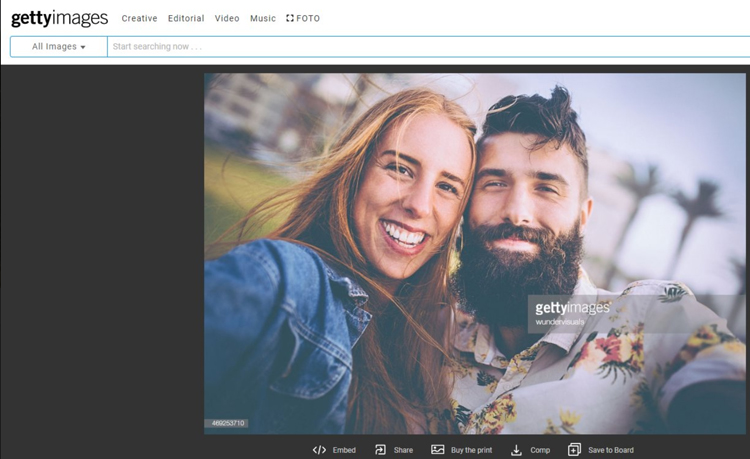Click the FOTO frame icon

click(290, 18)
